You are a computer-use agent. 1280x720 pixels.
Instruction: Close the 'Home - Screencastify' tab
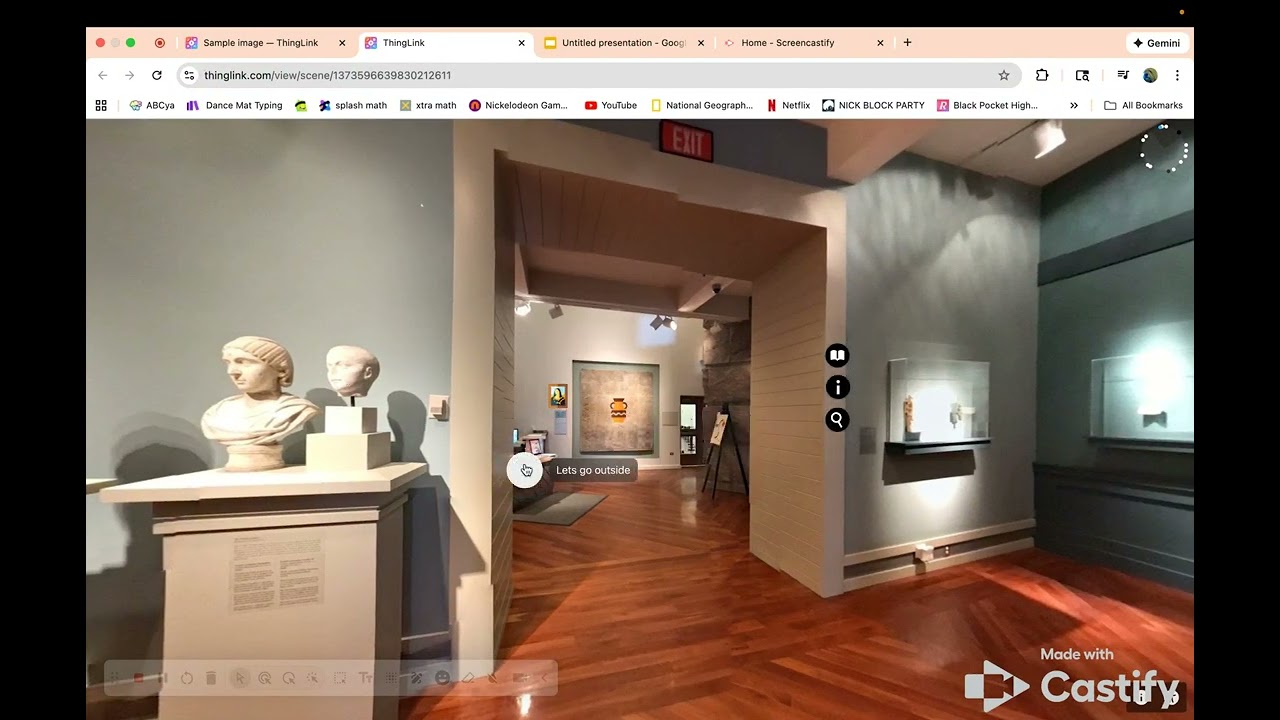[x=880, y=43]
